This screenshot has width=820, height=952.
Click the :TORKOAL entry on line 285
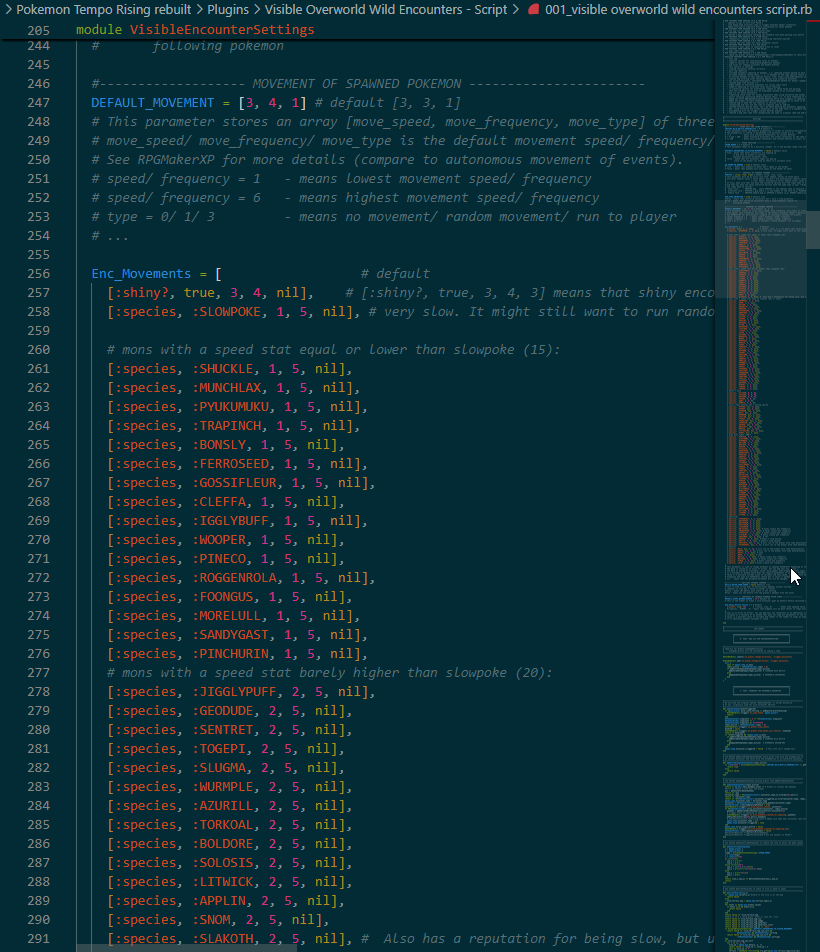click(x=230, y=825)
